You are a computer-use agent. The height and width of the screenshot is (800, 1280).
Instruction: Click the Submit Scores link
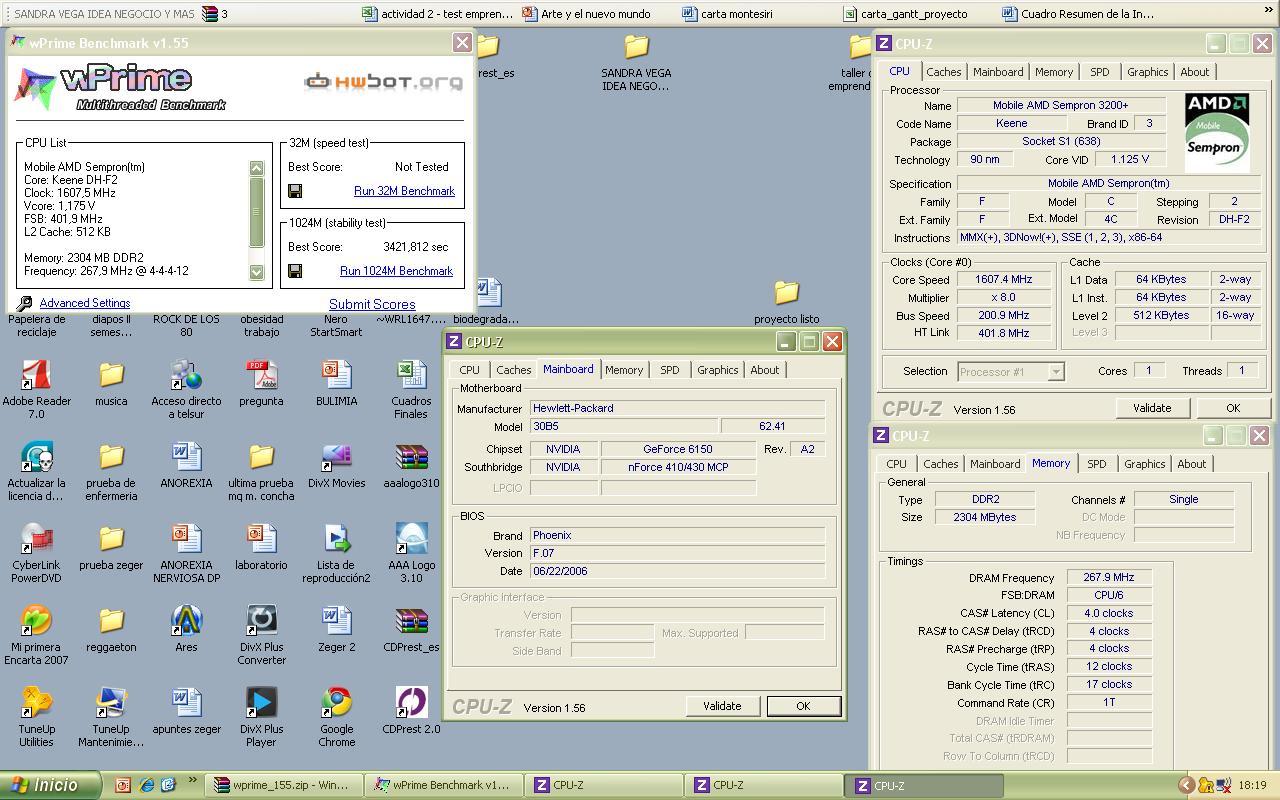(x=372, y=304)
